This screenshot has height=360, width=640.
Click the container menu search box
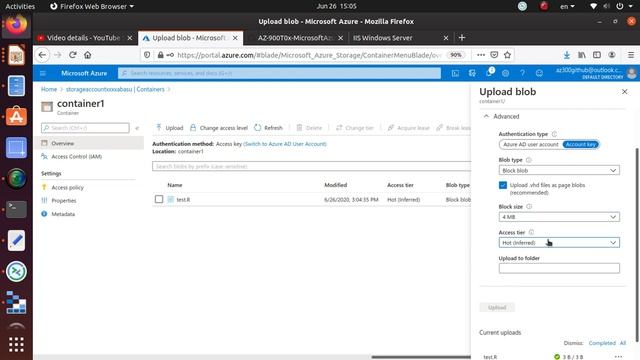[x=85, y=128]
